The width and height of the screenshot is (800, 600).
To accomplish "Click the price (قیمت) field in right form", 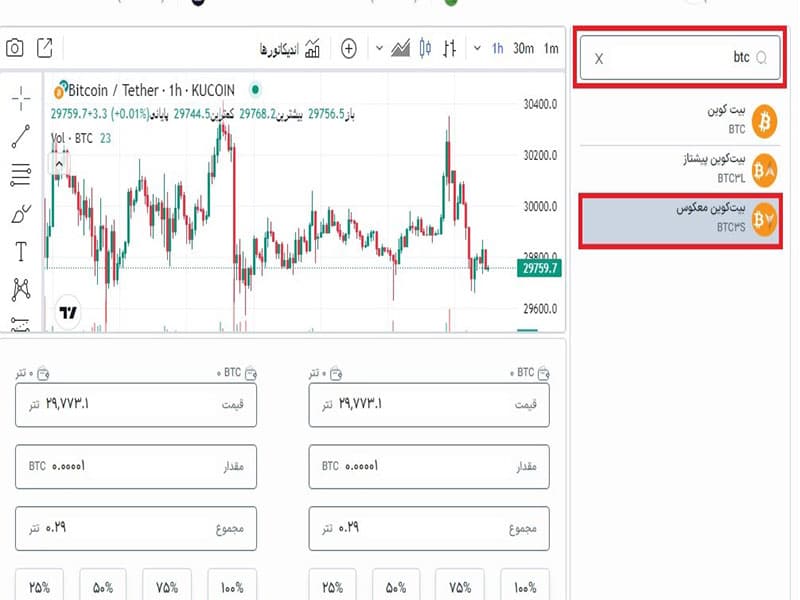I will point(429,405).
